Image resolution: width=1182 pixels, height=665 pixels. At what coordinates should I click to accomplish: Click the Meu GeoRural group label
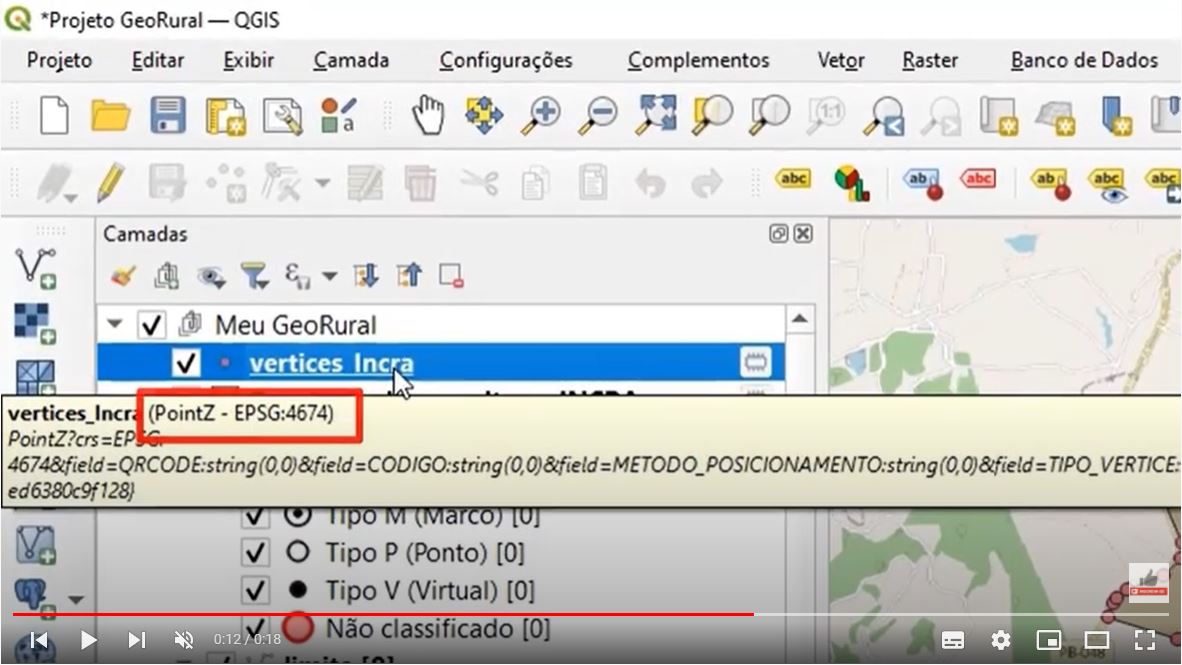(296, 325)
